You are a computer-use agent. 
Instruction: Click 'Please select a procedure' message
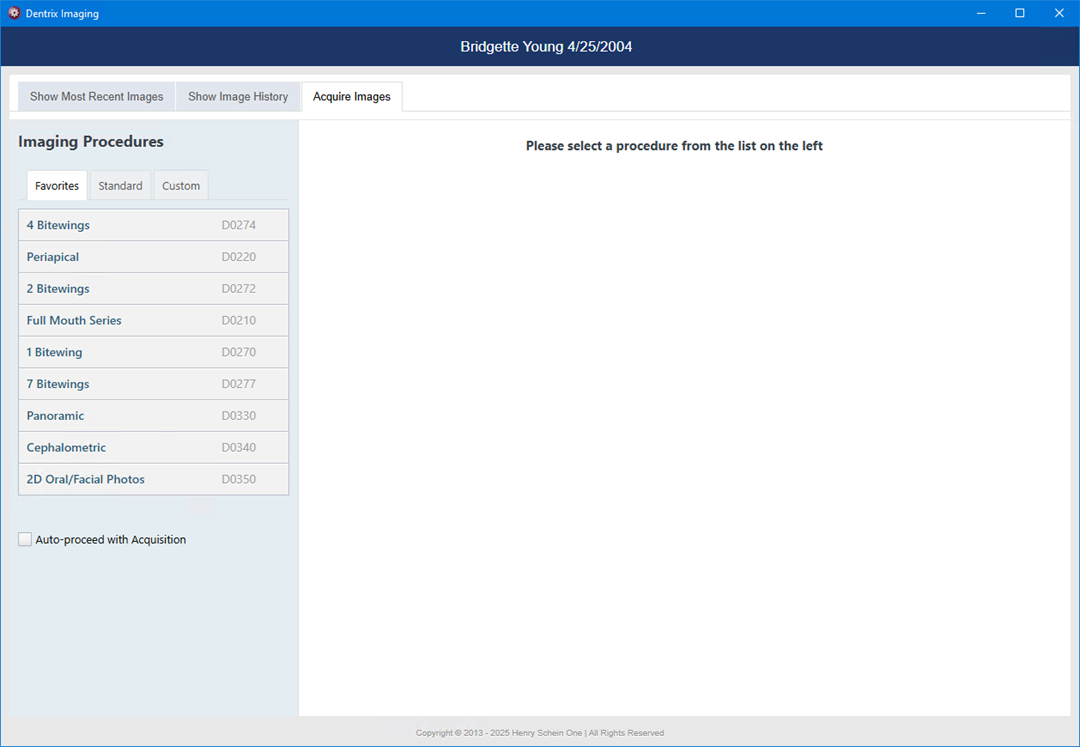[x=674, y=146]
